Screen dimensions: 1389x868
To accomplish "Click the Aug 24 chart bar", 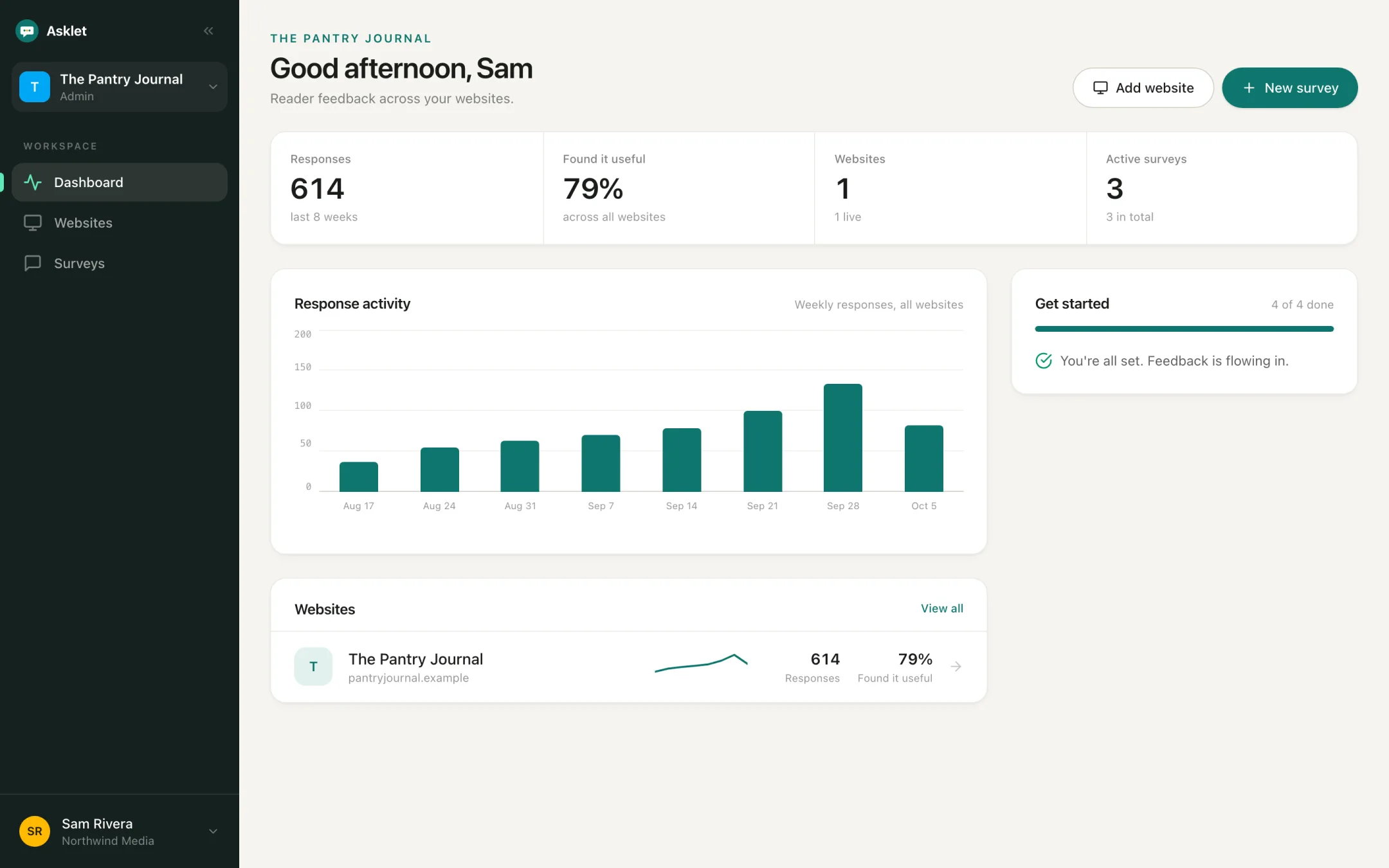I will (440, 469).
